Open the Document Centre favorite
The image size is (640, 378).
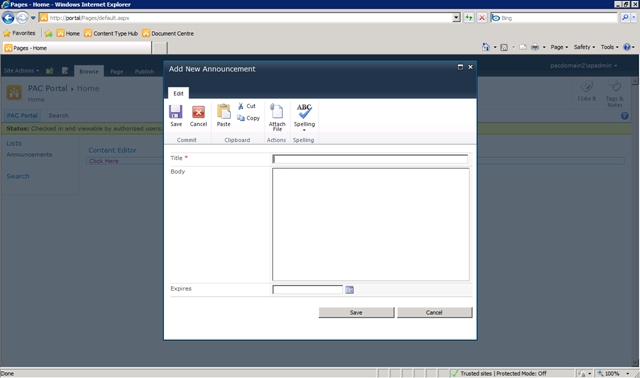(168, 33)
